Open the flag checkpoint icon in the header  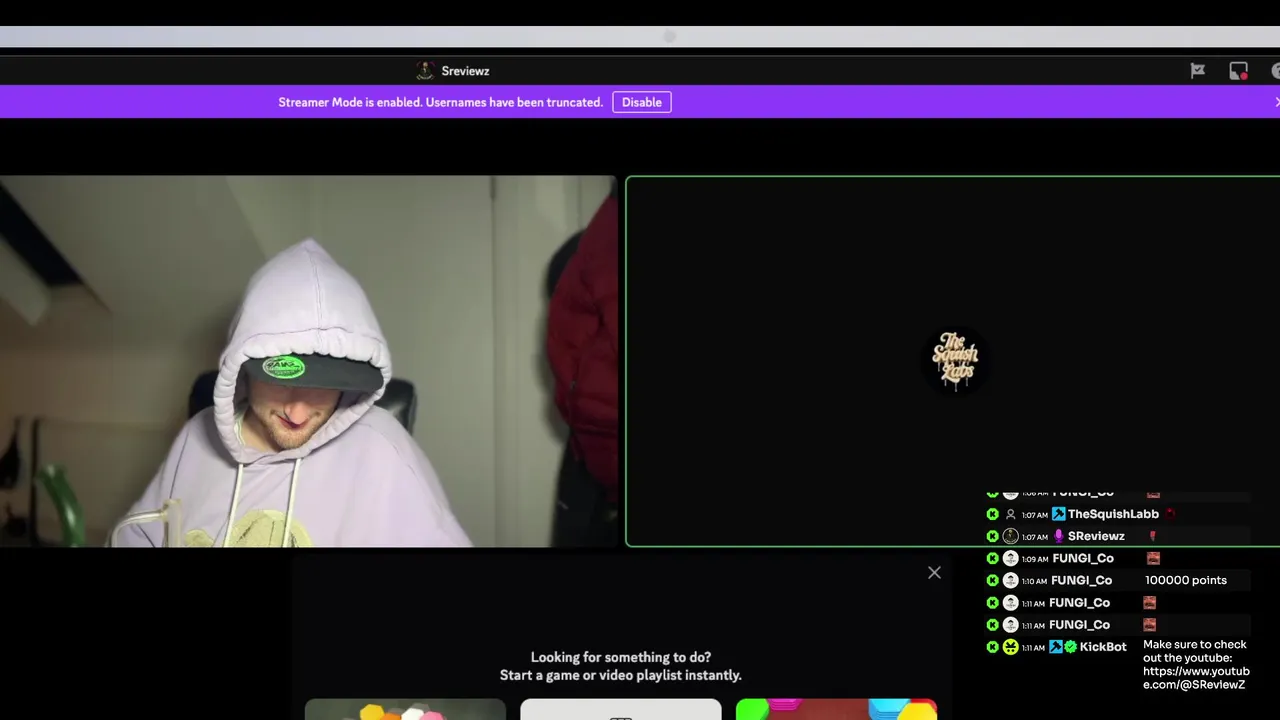pyautogui.click(x=1197, y=71)
